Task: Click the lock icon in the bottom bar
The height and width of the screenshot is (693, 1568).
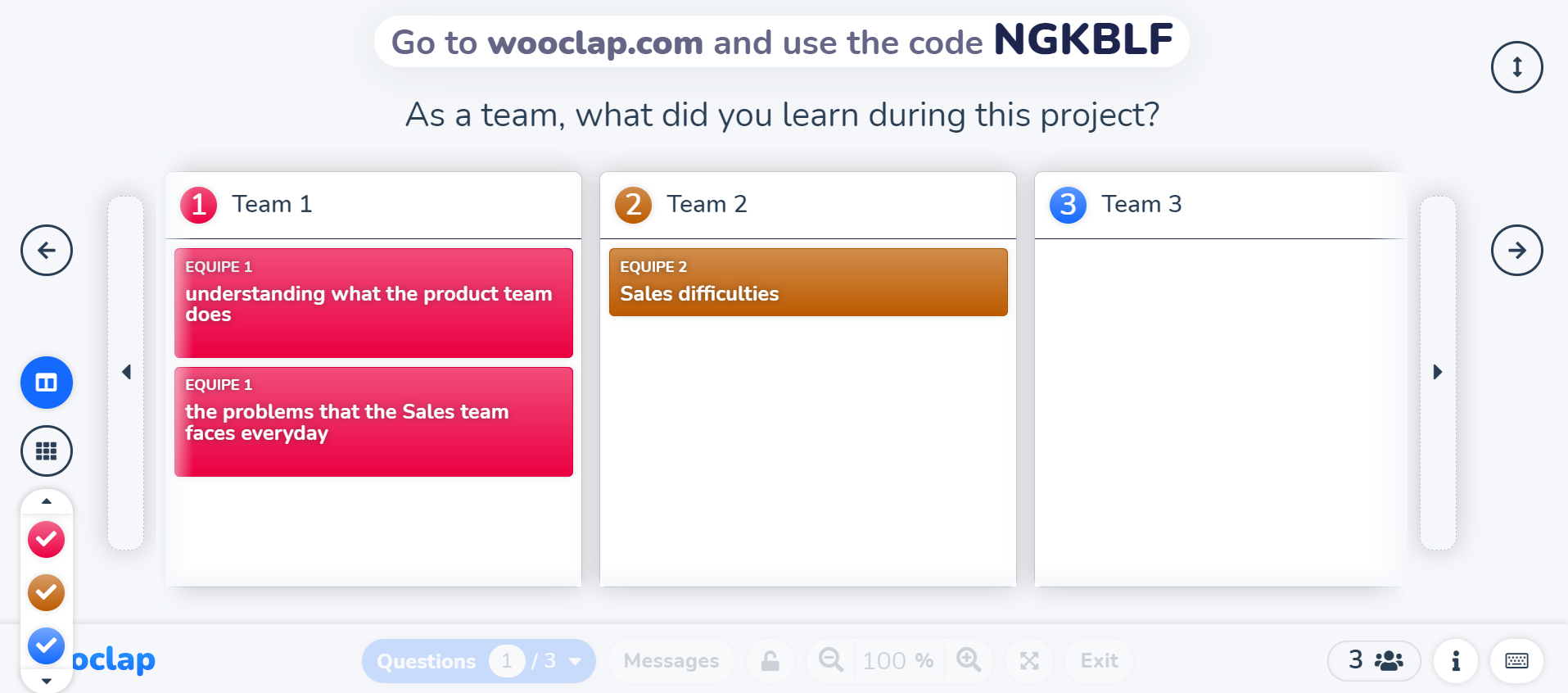Action: (x=770, y=660)
